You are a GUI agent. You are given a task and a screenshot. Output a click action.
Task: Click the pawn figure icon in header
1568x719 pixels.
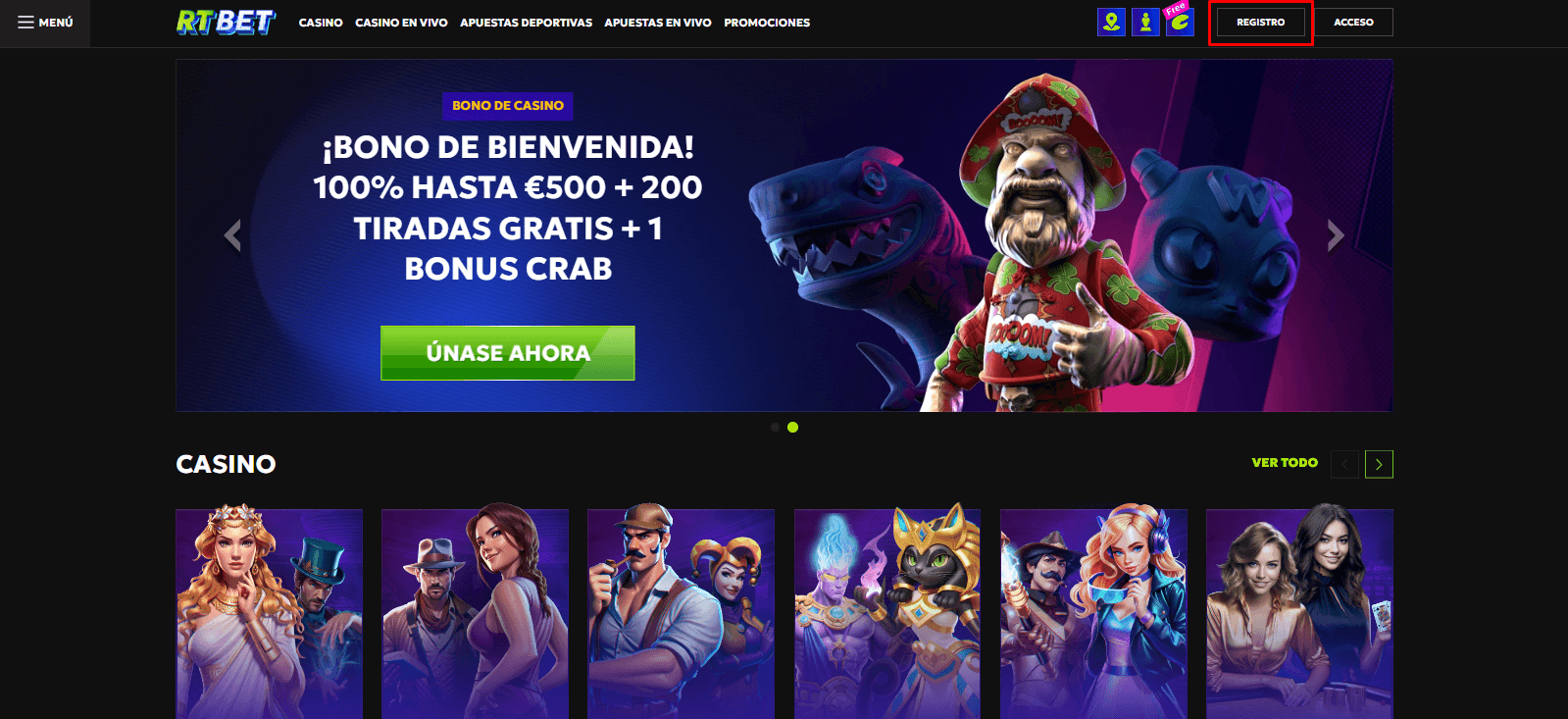tap(1145, 22)
